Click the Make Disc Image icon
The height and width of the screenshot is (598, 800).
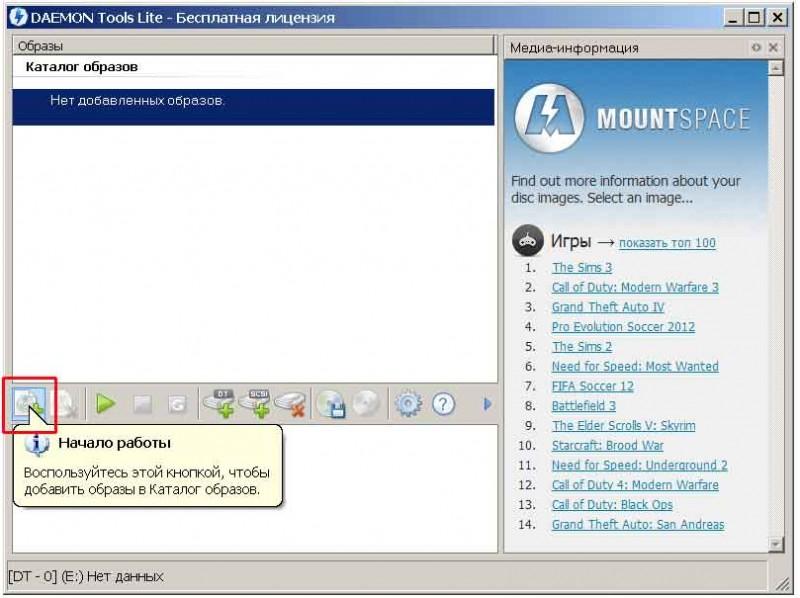click(331, 405)
